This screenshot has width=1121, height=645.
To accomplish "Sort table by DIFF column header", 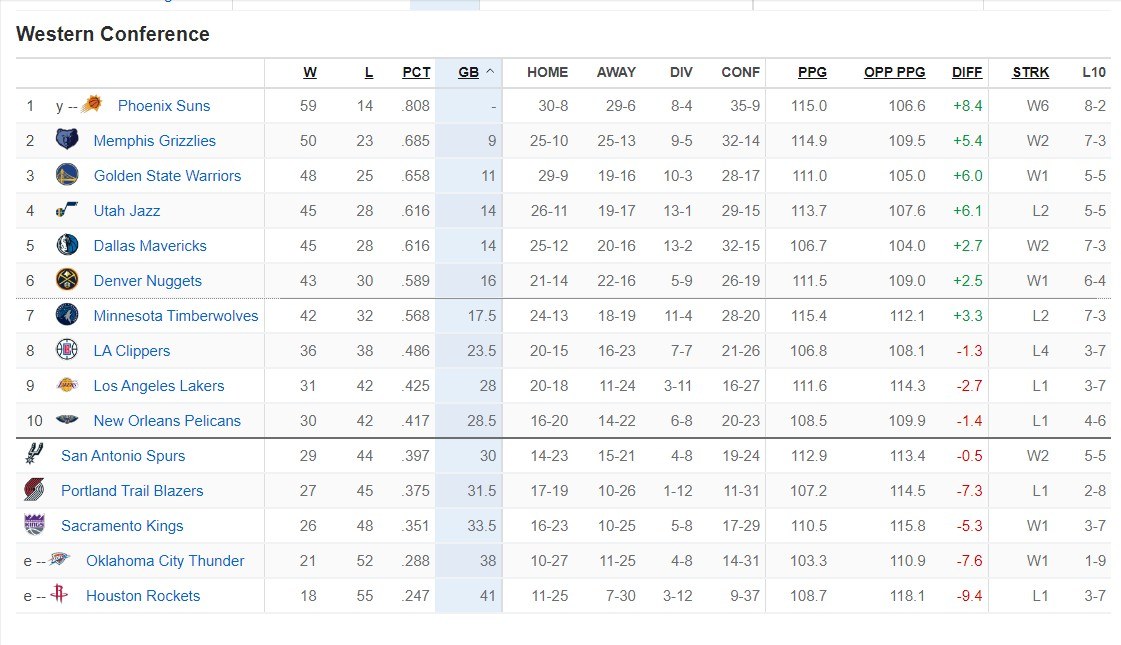I will coord(967,72).
